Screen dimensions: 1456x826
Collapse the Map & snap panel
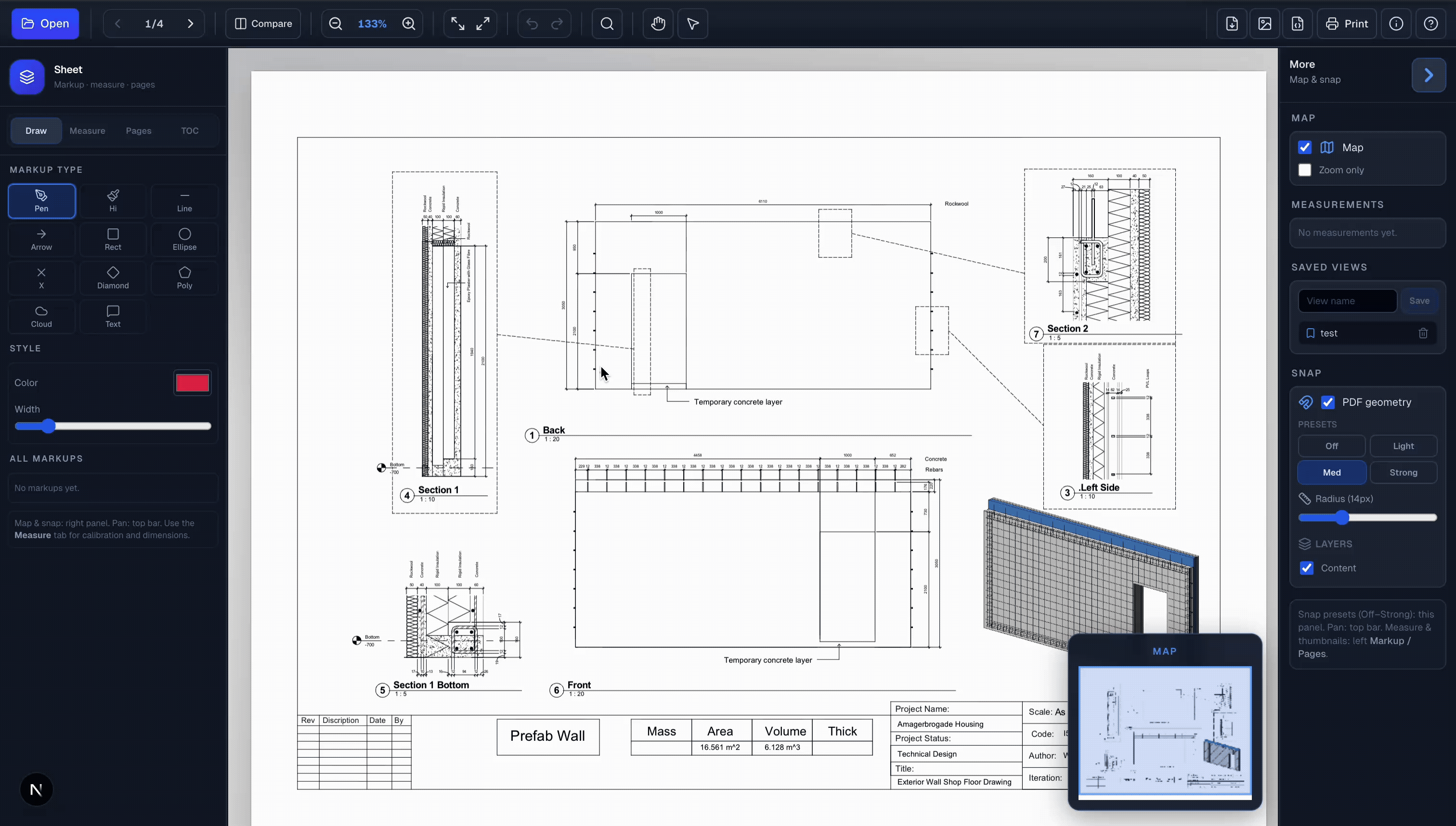1429,75
